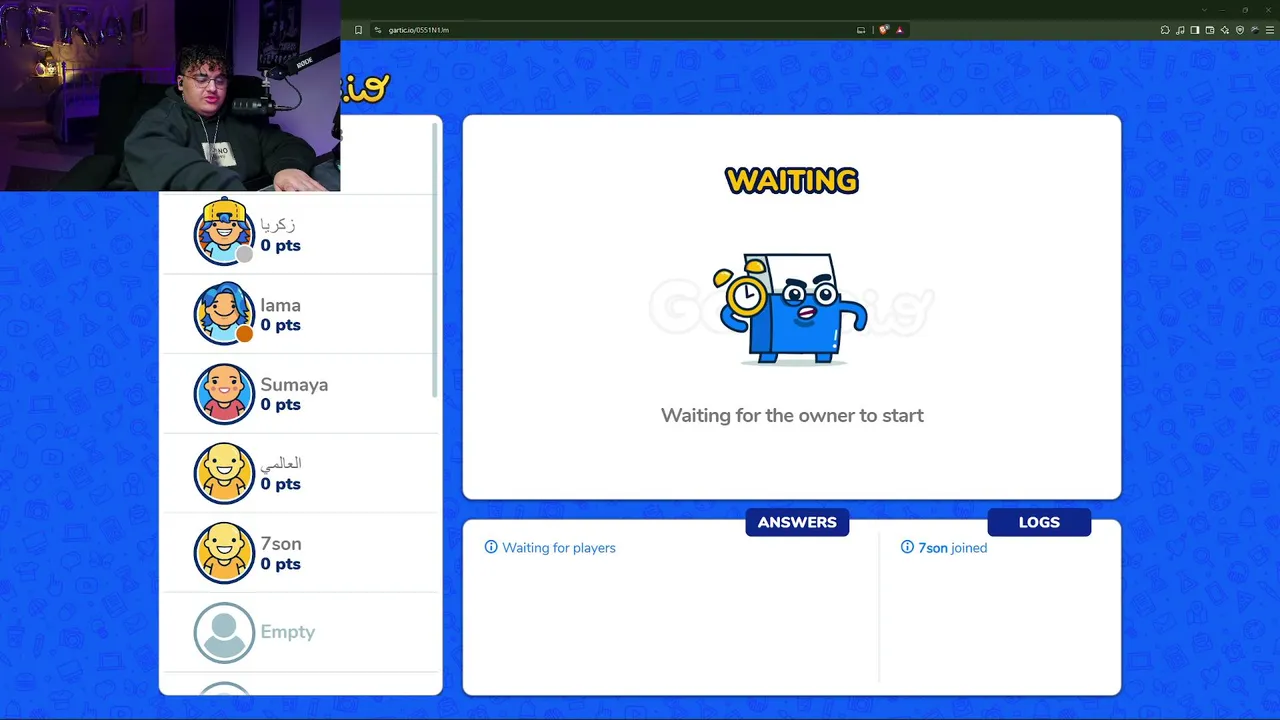
Task: Toggle the browser sidebar panel icon
Action: (x=1195, y=30)
